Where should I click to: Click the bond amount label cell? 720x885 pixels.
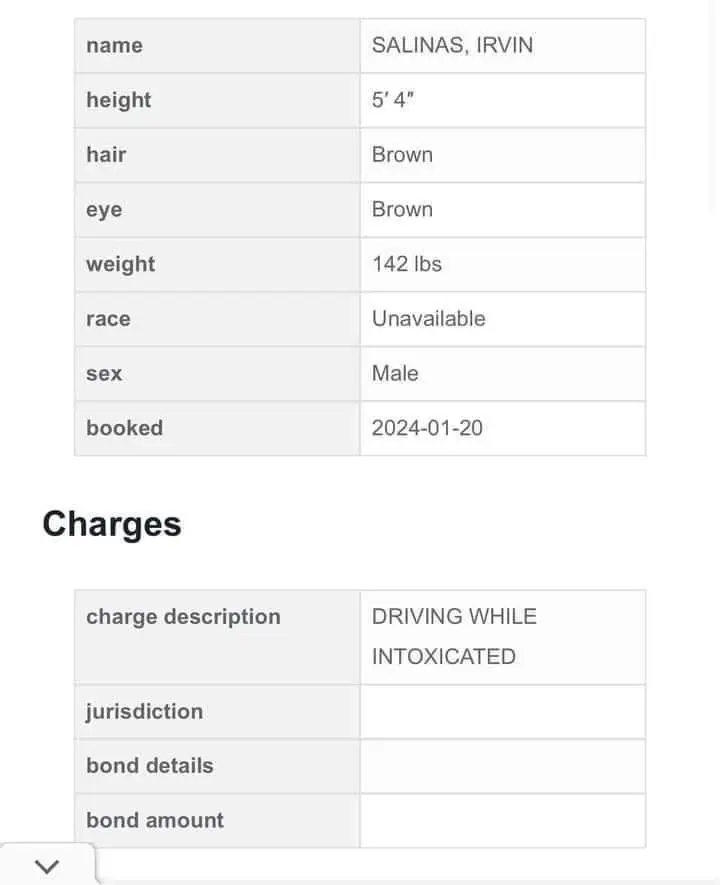(155, 821)
